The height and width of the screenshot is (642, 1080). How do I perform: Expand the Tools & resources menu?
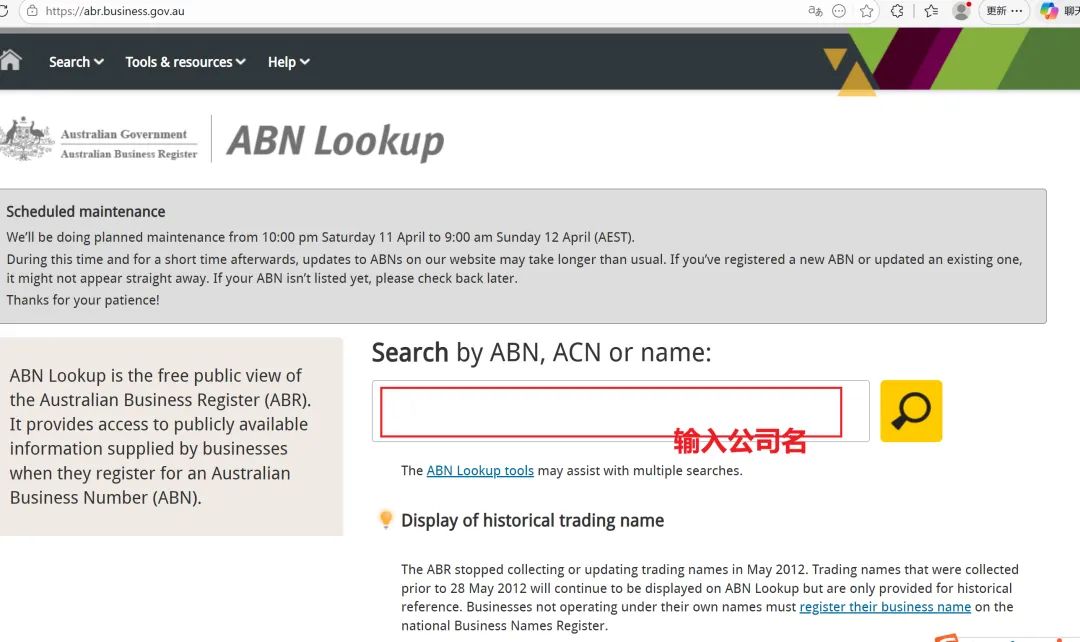pos(185,62)
